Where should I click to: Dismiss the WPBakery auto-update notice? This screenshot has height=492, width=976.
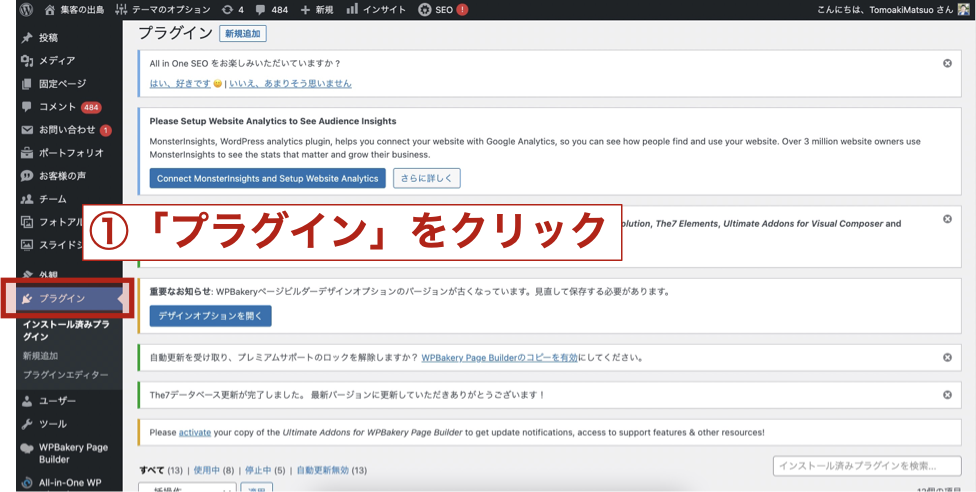tap(947, 357)
